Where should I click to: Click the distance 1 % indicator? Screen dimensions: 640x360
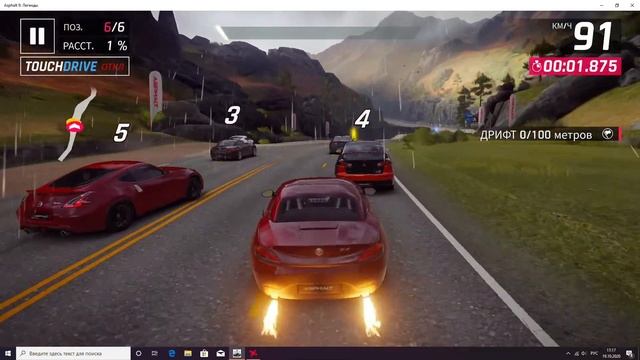(x=95, y=46)
